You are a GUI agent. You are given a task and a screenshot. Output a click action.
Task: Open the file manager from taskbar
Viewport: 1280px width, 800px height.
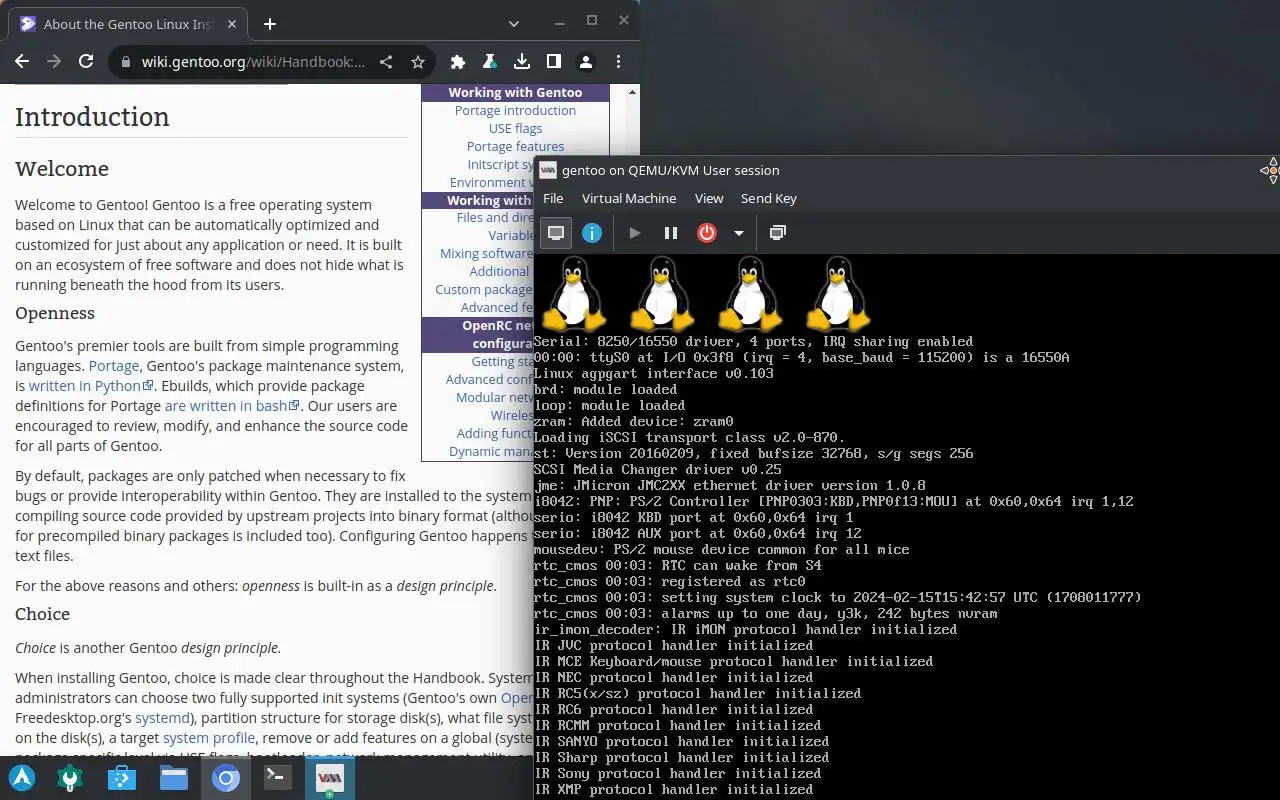tap(174, 777)
